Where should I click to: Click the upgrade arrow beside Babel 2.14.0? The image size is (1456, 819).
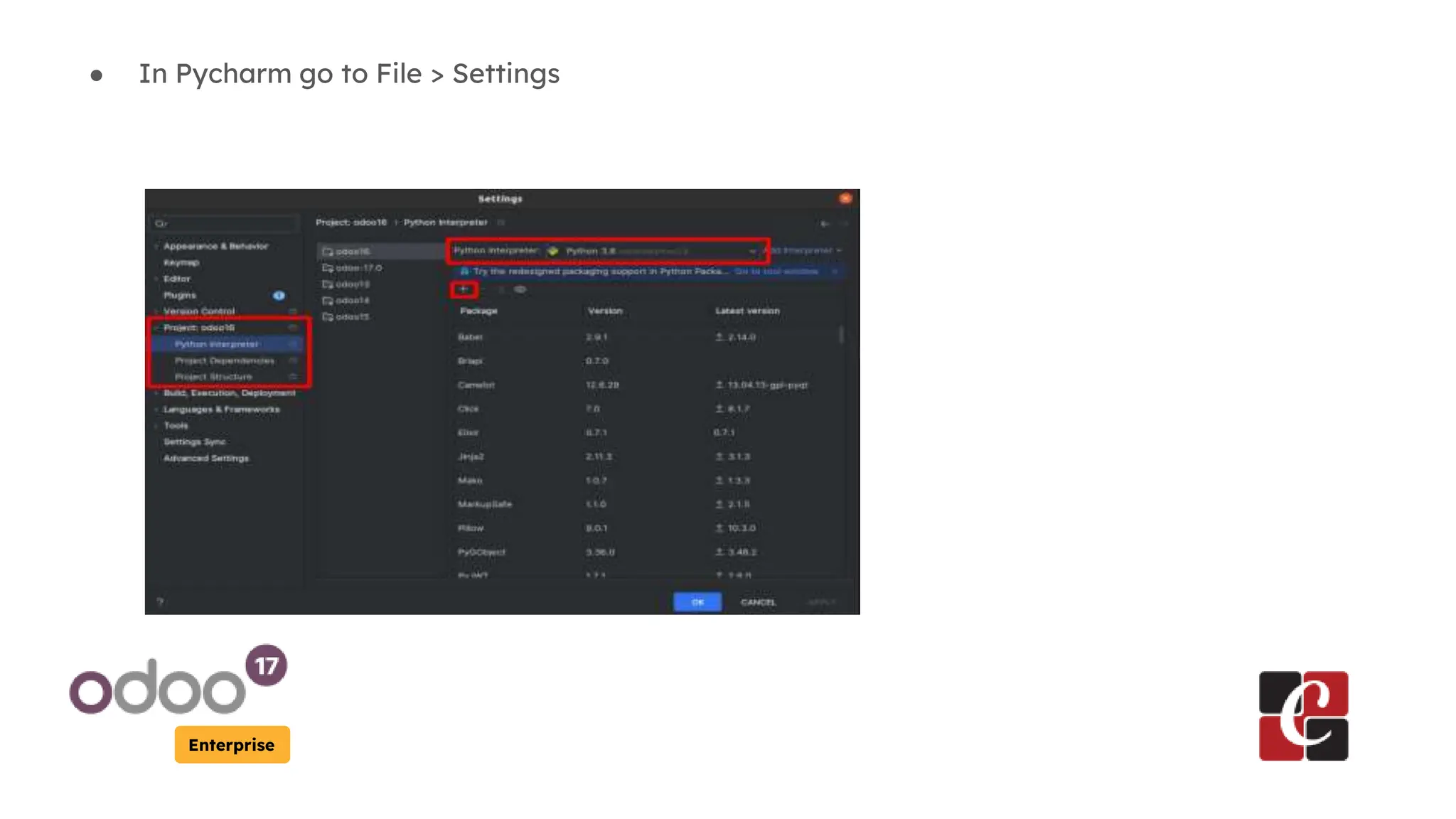coord(719,337)
